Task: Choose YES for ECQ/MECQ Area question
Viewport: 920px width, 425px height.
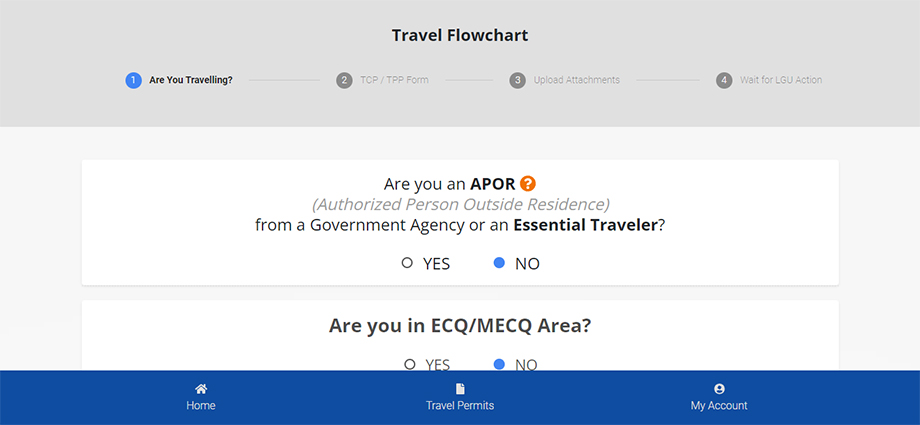Action: pyautogui.click(x=409, y=364)
